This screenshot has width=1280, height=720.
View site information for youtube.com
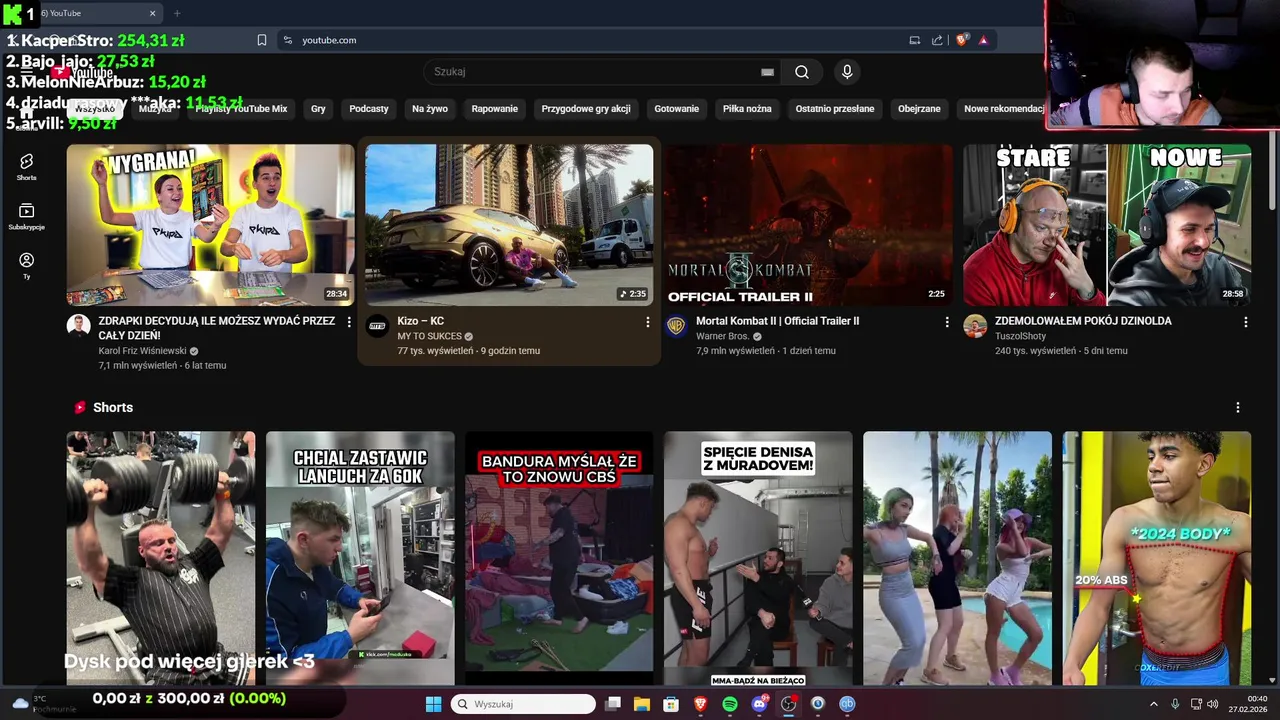287,40
